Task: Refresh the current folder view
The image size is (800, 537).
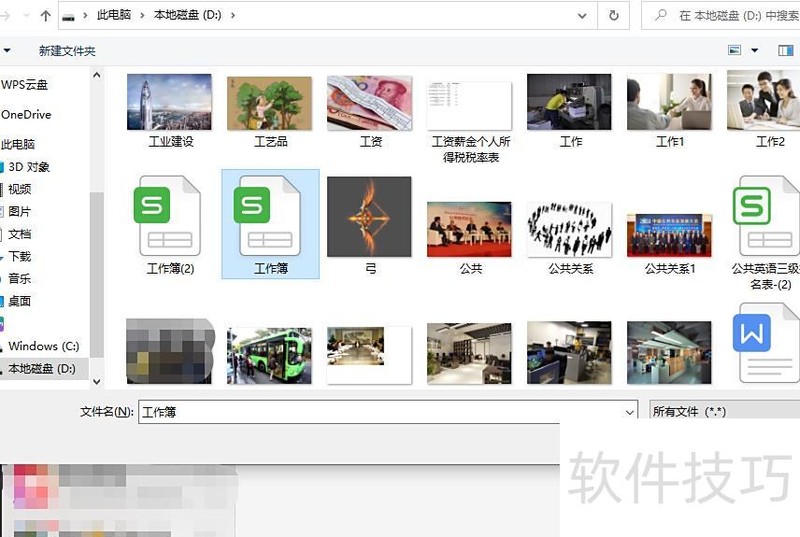Action: (x=613, y=16)
